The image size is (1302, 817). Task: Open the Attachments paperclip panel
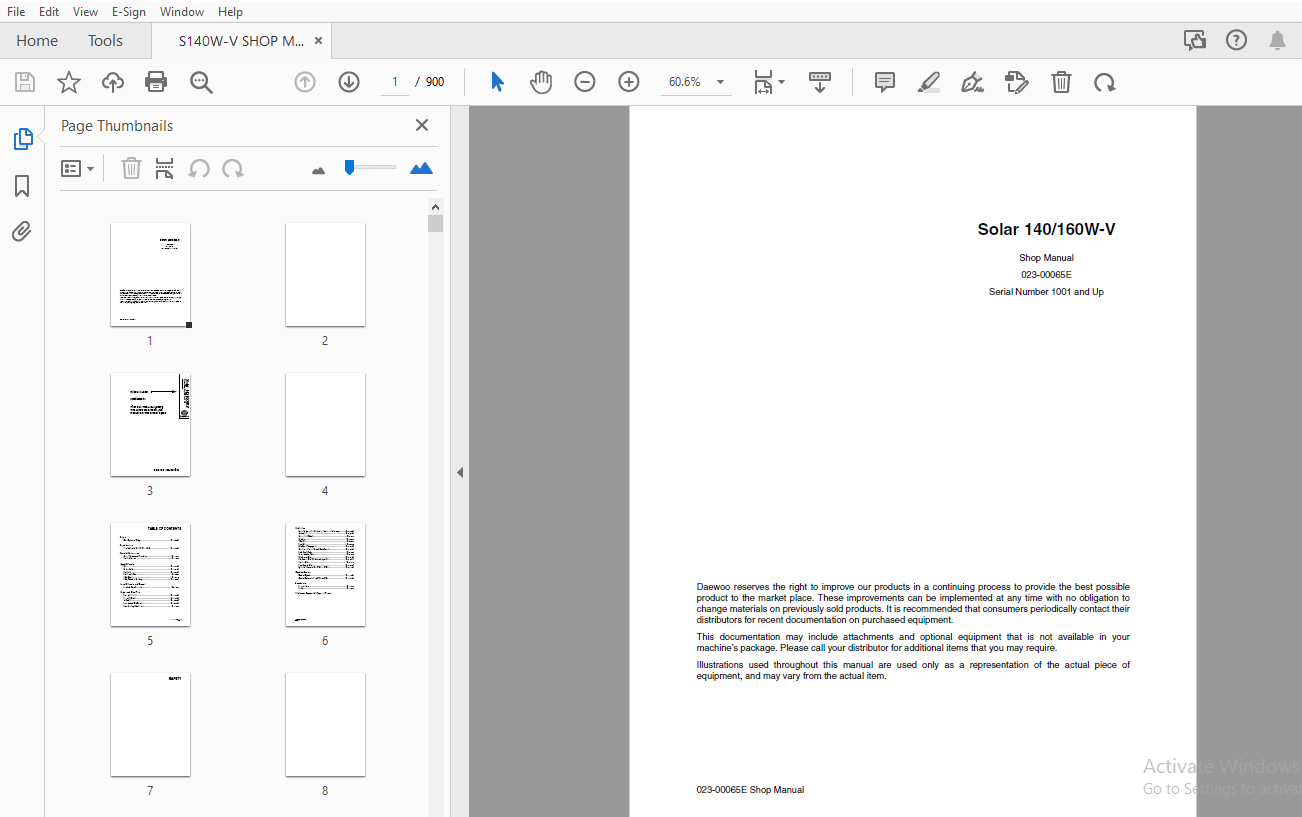point(22,232)
